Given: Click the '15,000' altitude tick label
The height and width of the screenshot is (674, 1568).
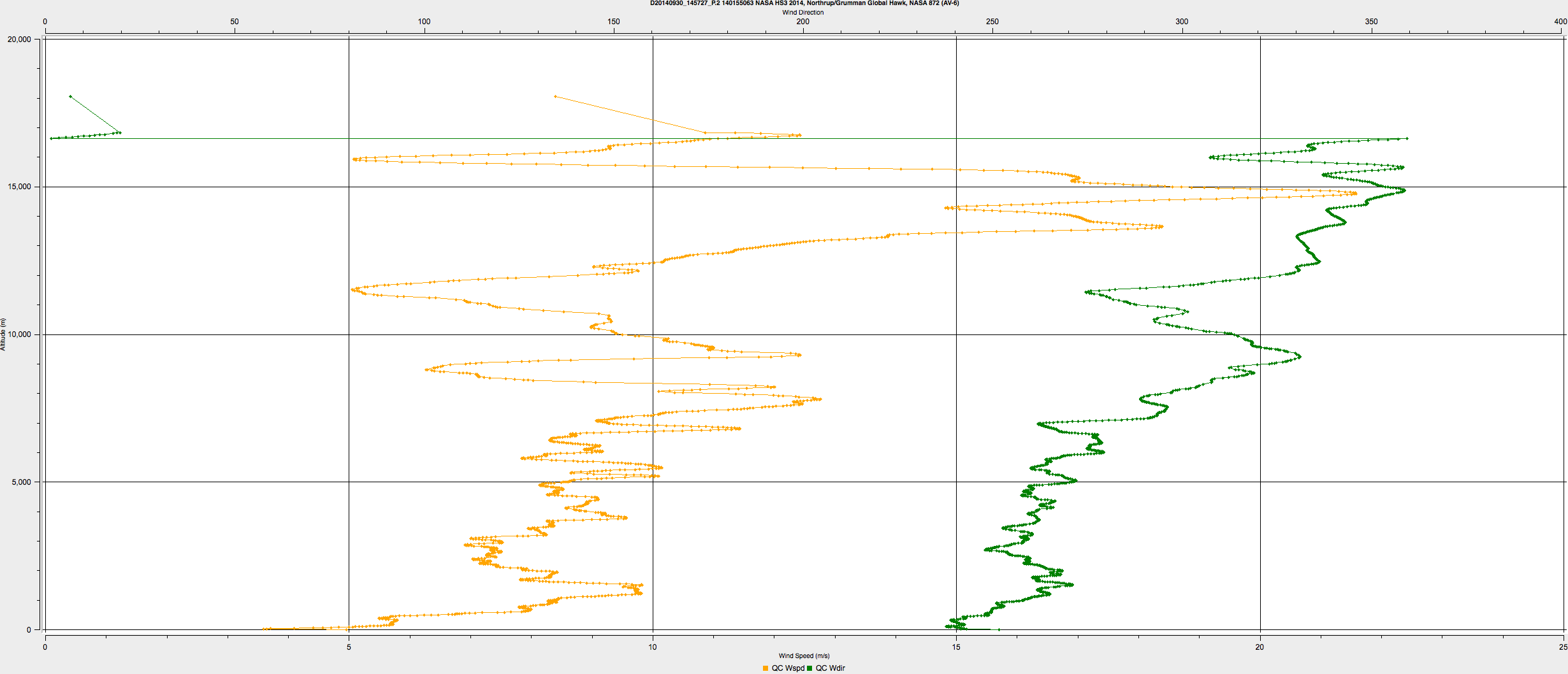Looking at the screenshot, I should pyautogui.click(x=19, y=187).
